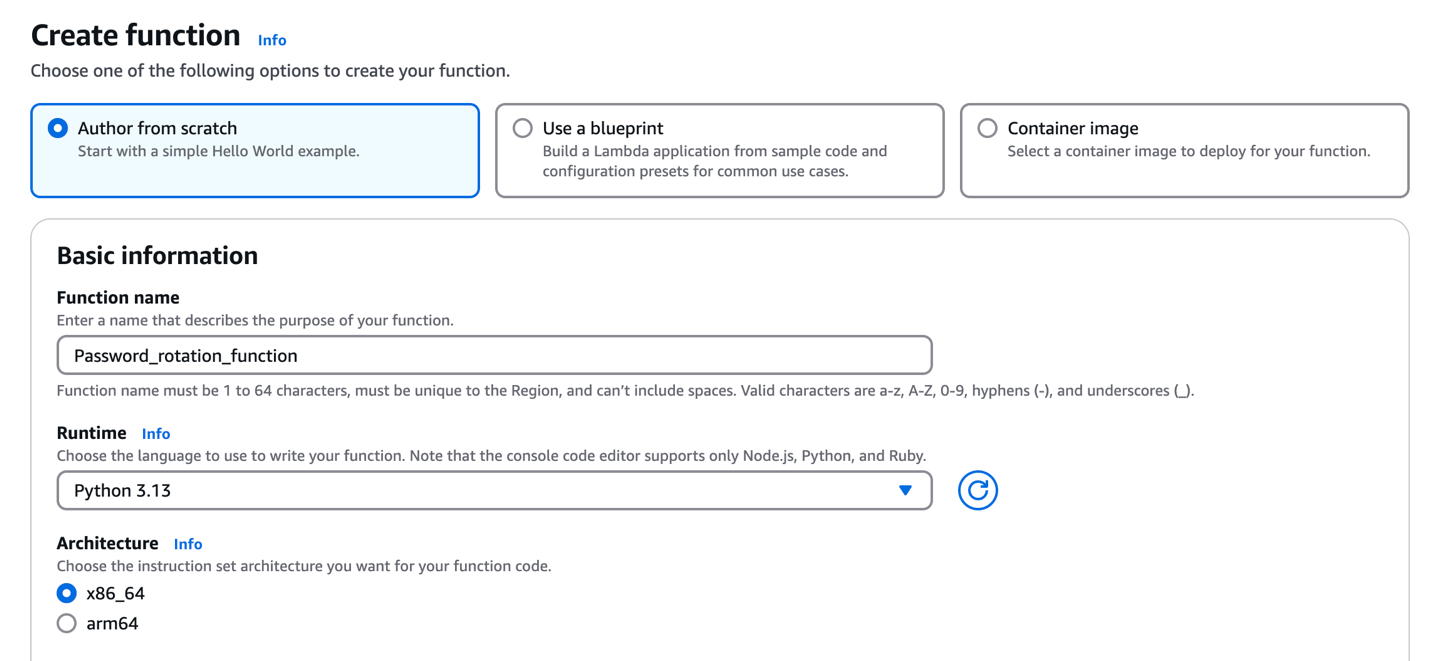The height and width of the screenshot is (661, 1430).
Task: Click the Create function page title
Action: [135, 35]
